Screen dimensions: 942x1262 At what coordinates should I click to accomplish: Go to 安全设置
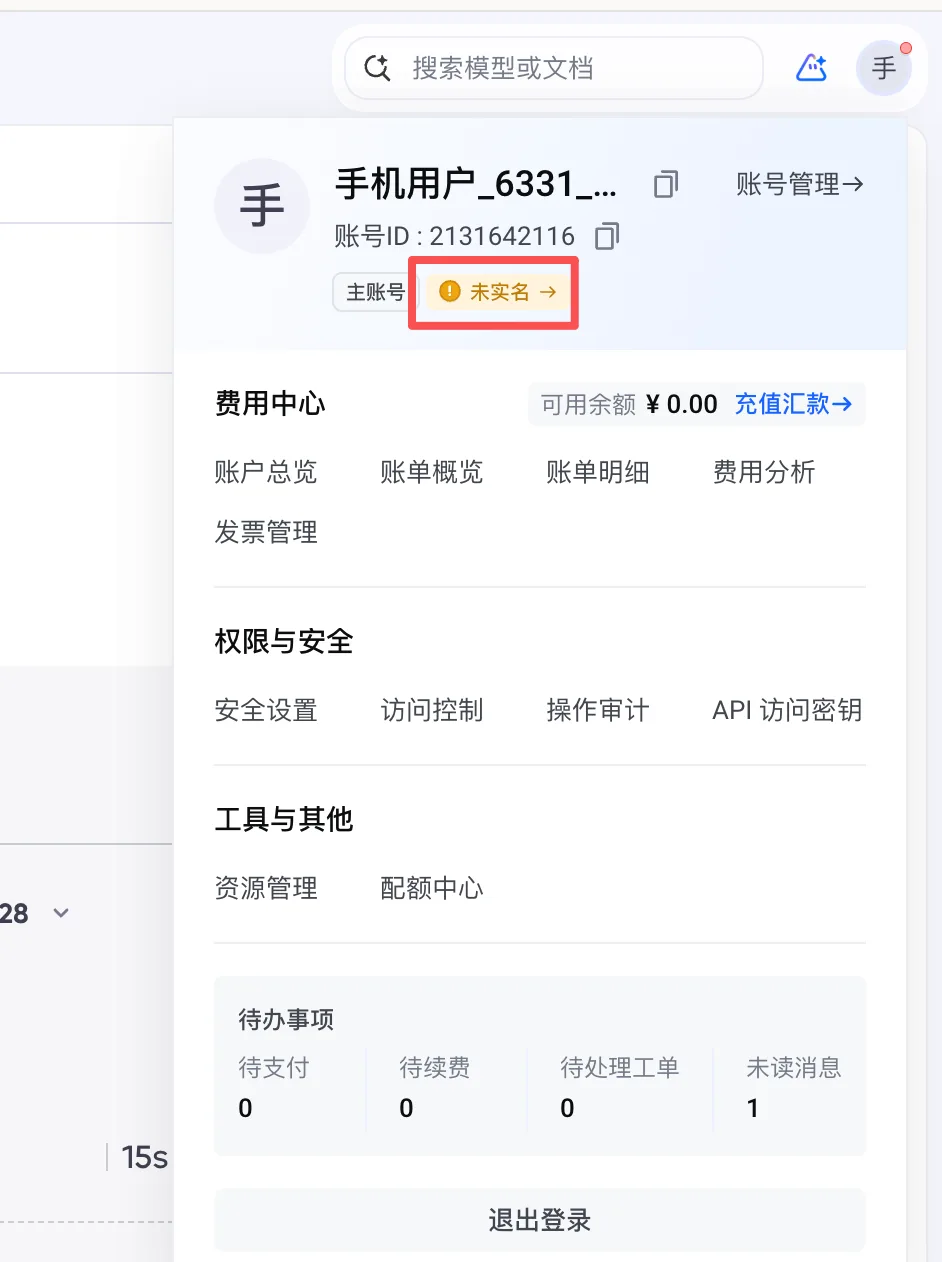(266, 711)
